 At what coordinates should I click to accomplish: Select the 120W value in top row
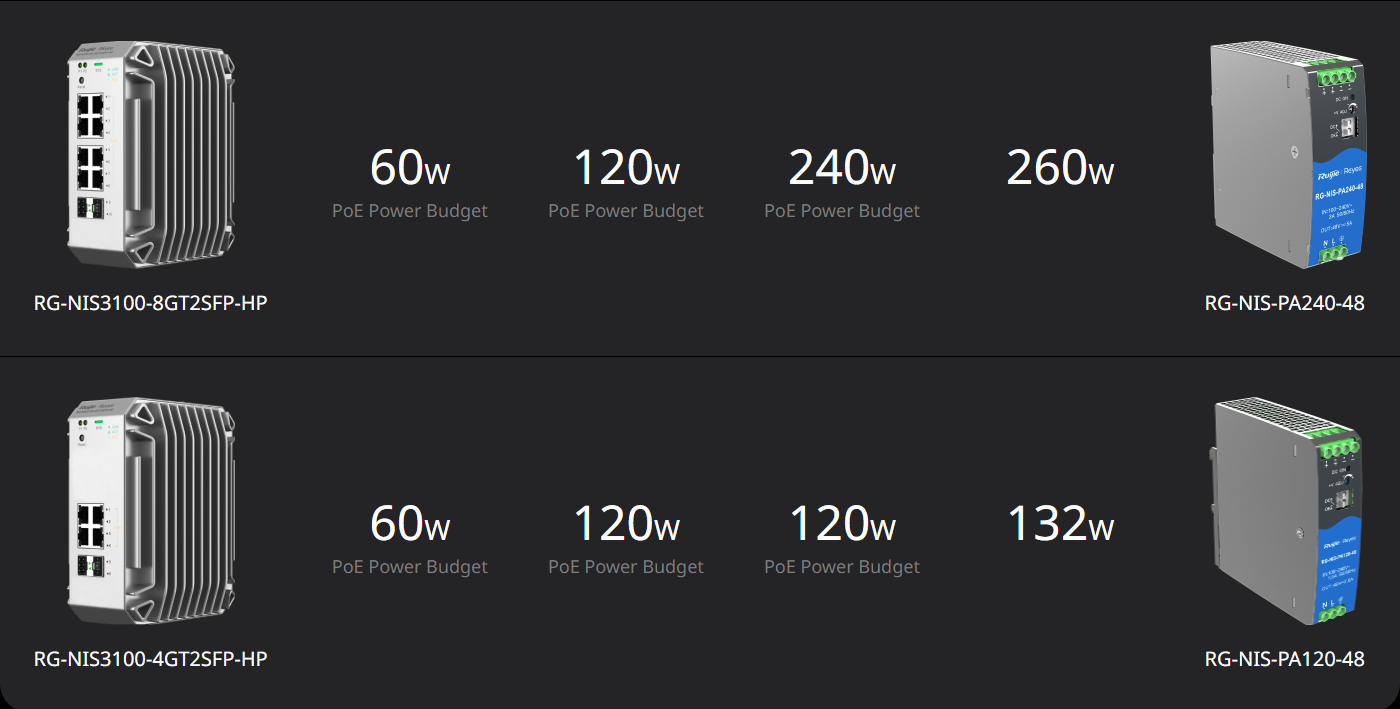click(626, 167)
